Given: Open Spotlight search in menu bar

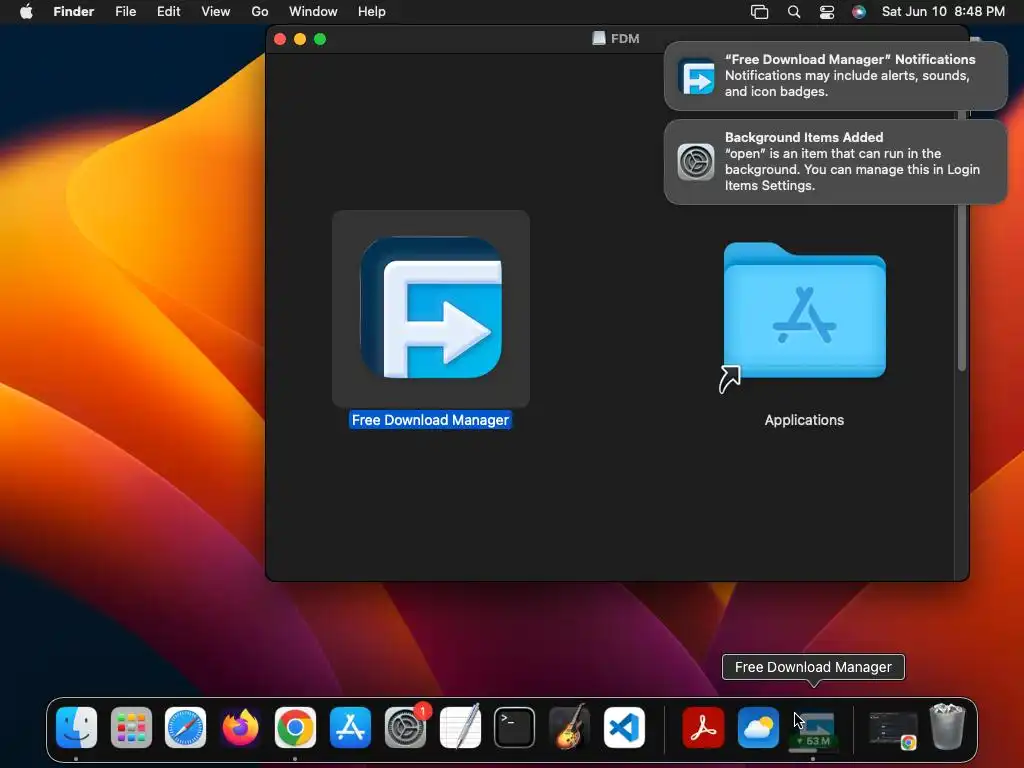Looking at the screenshot, I should point(794,12).
